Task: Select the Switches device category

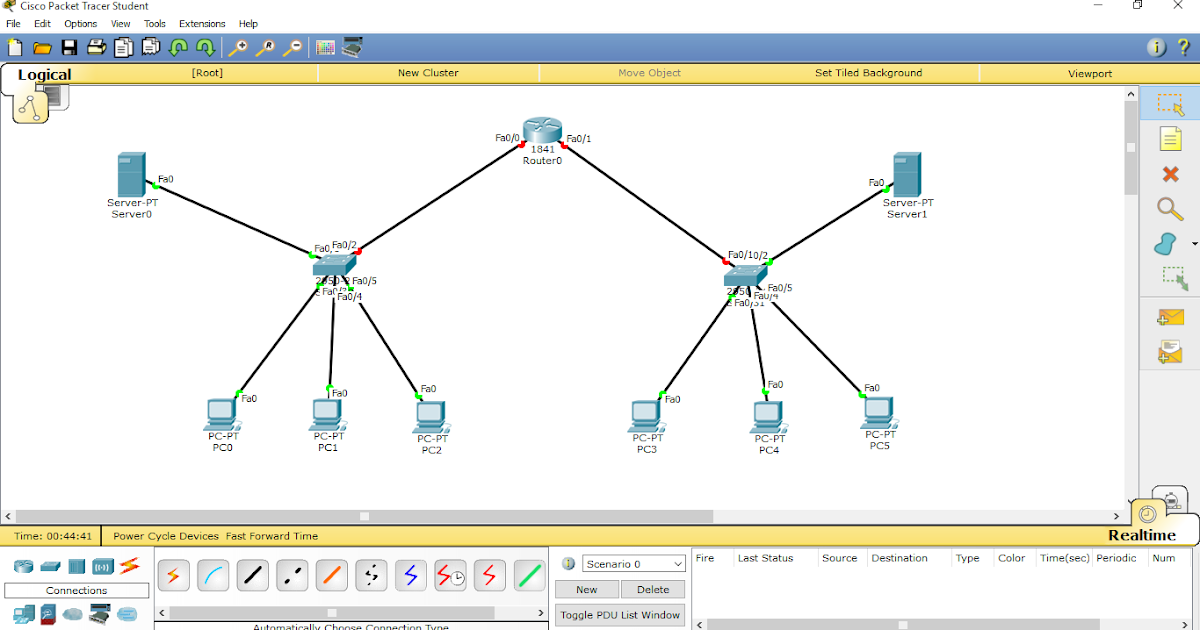Action: tap(50, 566)
